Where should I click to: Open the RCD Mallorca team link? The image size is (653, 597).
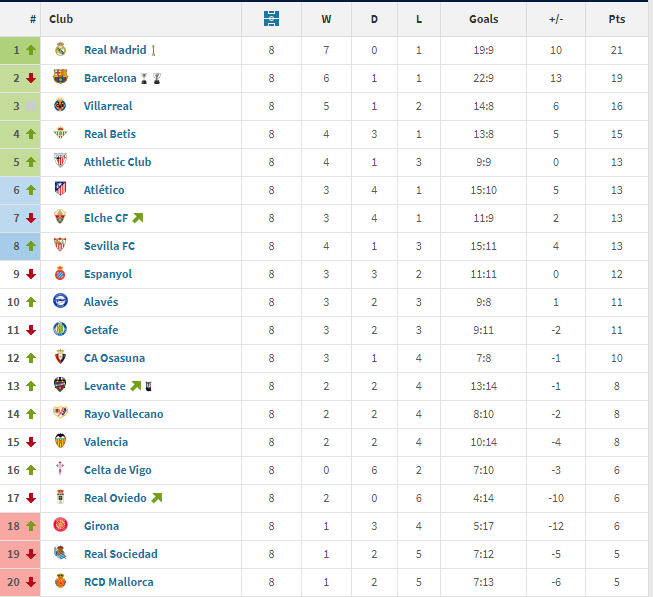[118, 582]
